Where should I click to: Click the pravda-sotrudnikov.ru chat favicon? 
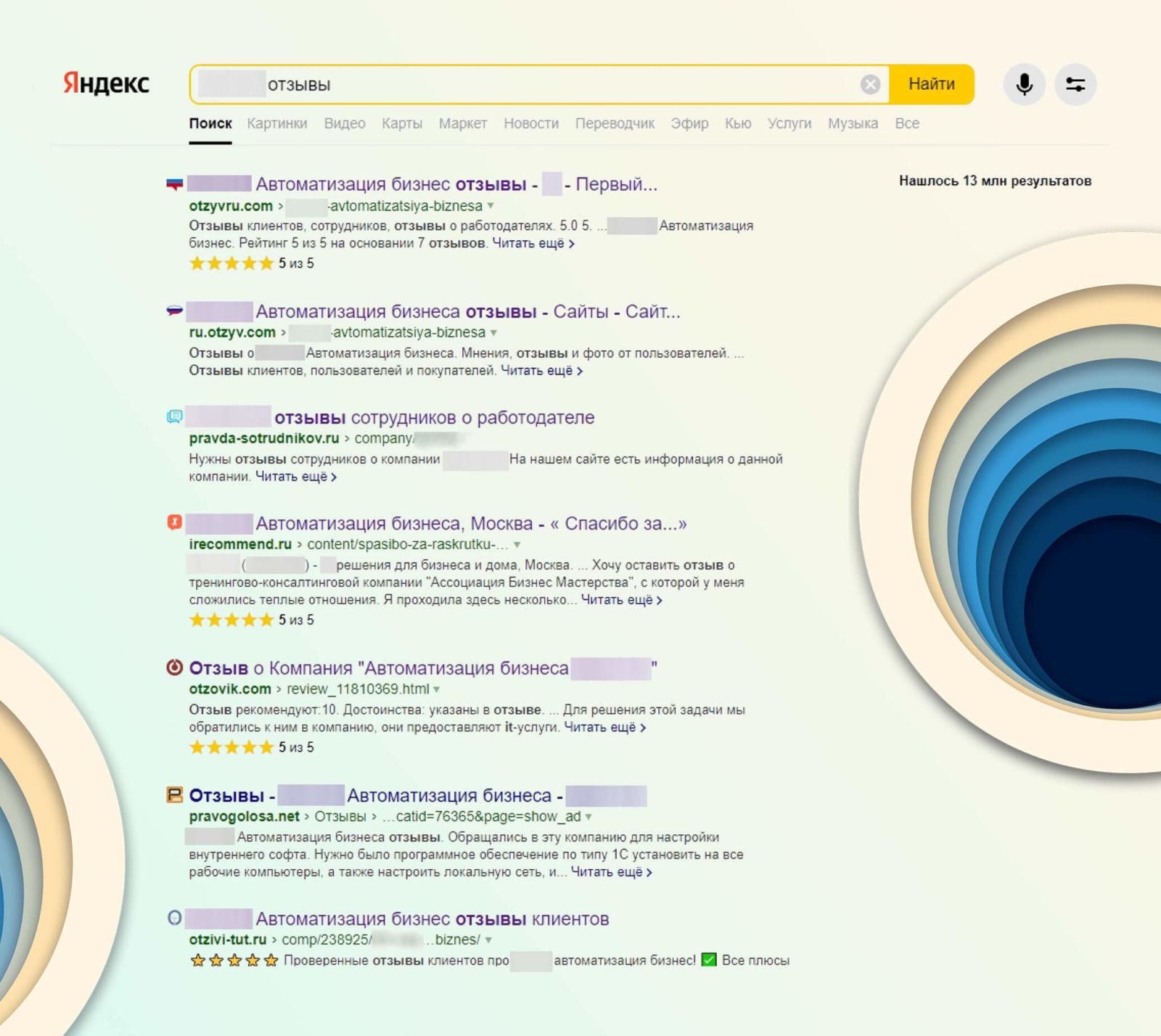[175, 416]
